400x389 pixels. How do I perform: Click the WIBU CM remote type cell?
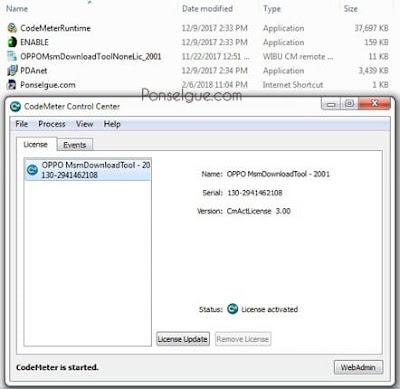click(x=298, y=56)
